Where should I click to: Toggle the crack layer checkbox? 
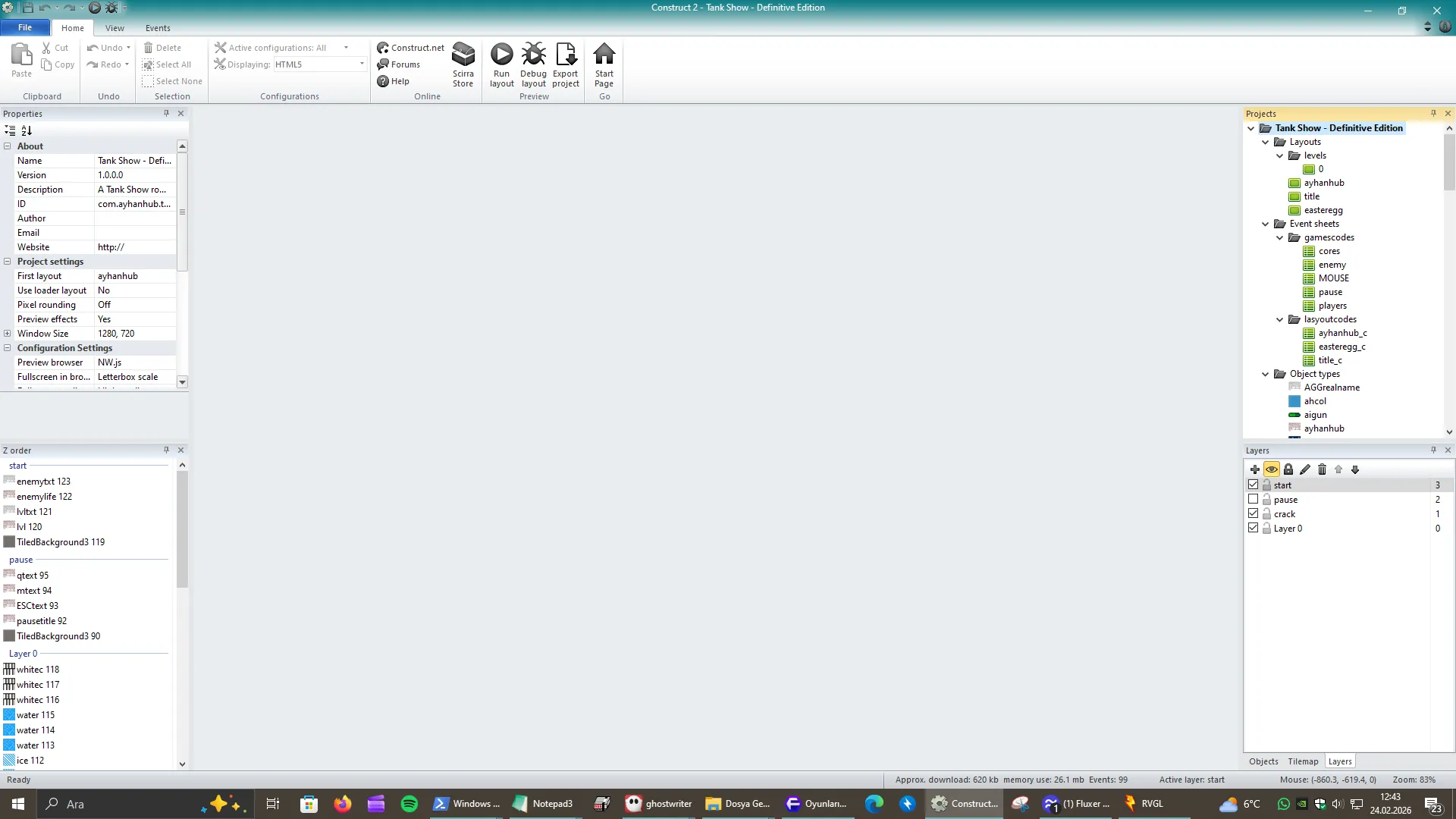(1253, 513)
